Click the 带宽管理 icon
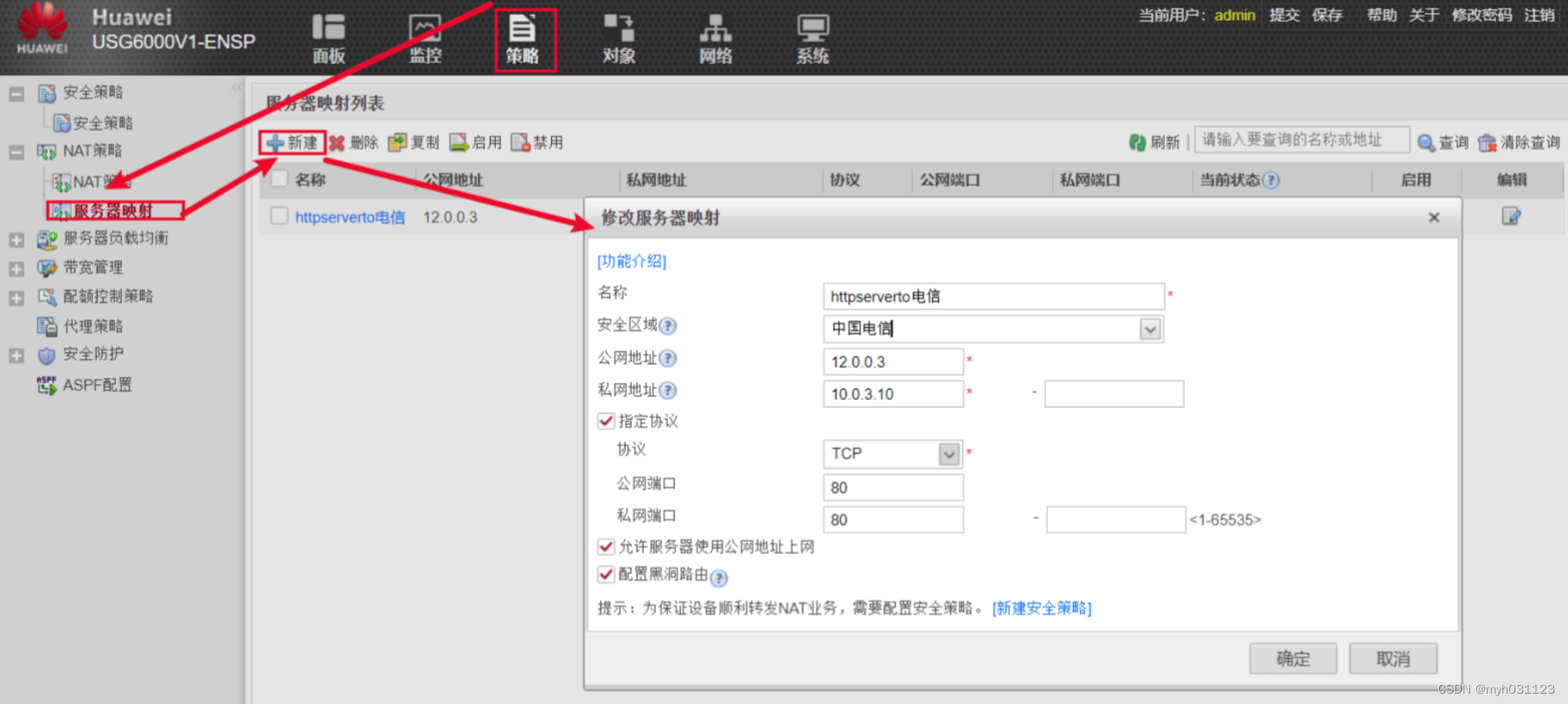 tap(47, 268)
